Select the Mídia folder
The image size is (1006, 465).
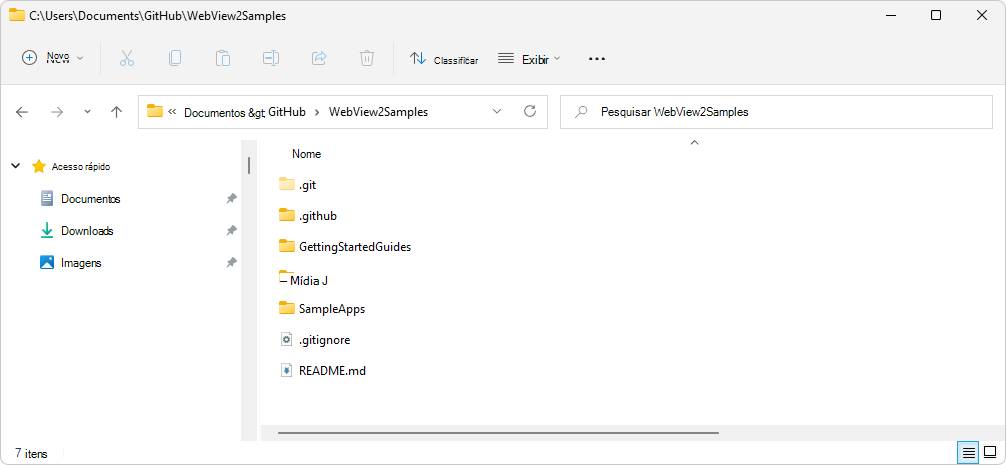pyautogui.click(x=304, y=279)
